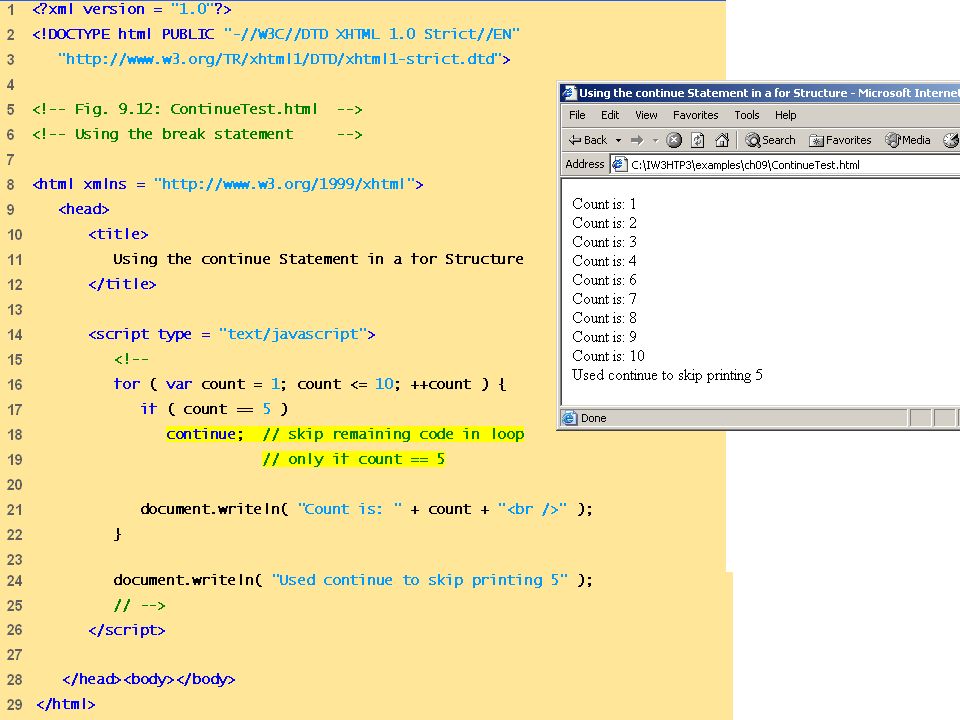Click the browser window title bar text

coord(769,93)
